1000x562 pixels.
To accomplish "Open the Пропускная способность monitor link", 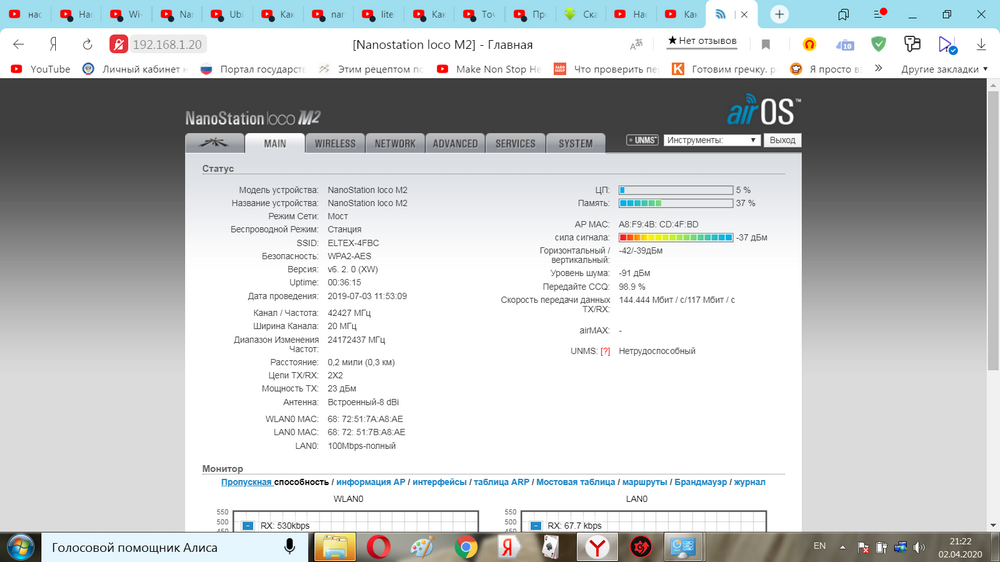I will [274, 482].
